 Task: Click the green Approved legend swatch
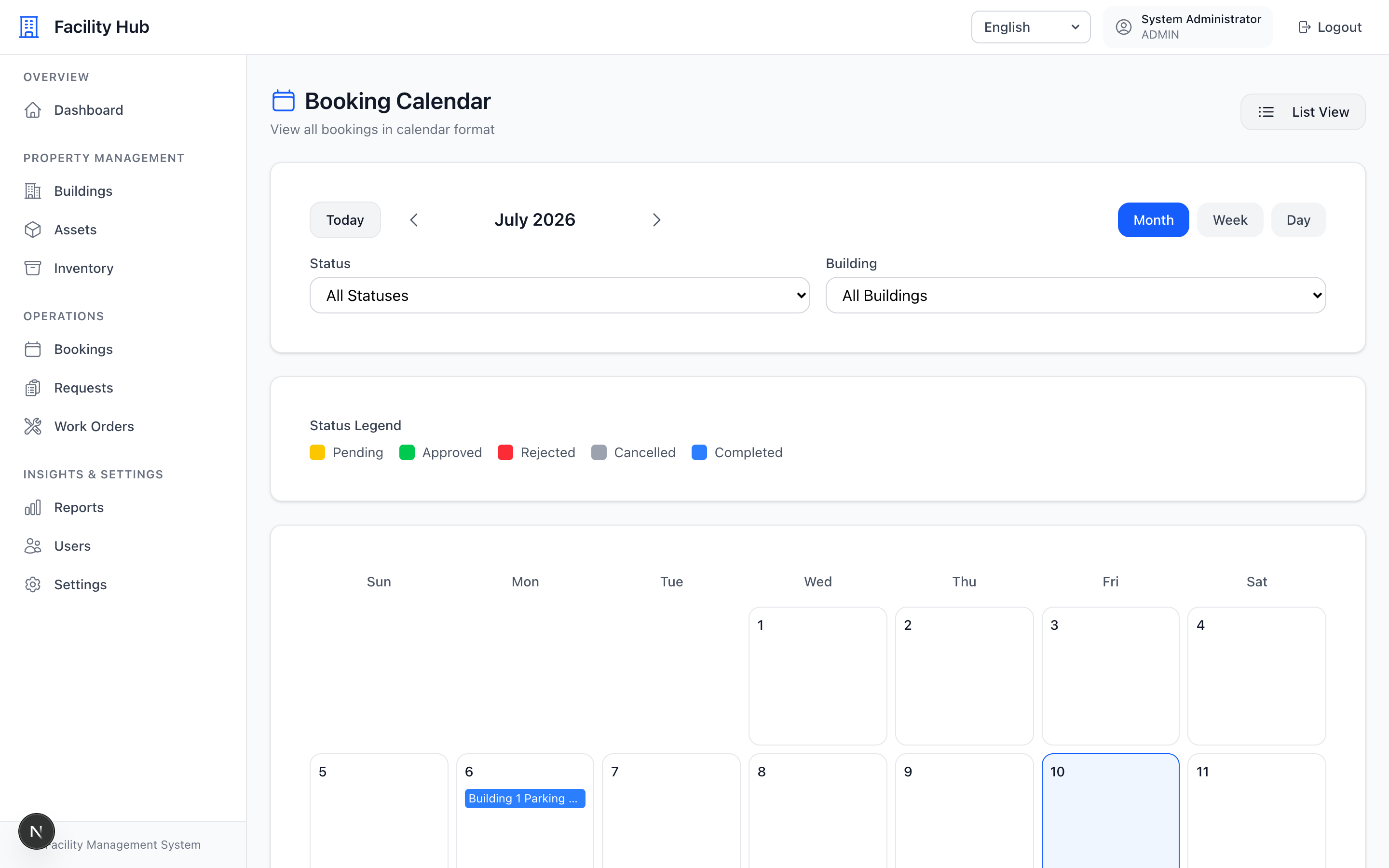pyautogui.click(x=407, y=452)
